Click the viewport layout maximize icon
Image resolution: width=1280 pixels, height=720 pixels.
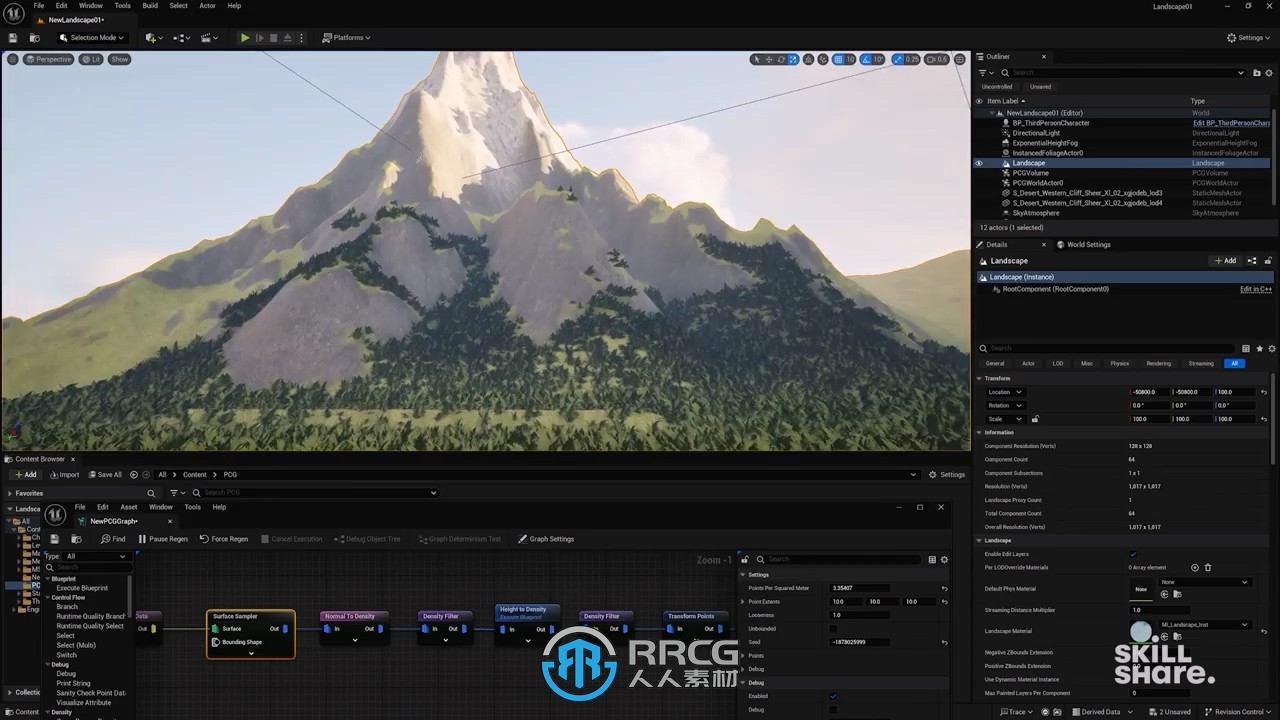point(960,59)
